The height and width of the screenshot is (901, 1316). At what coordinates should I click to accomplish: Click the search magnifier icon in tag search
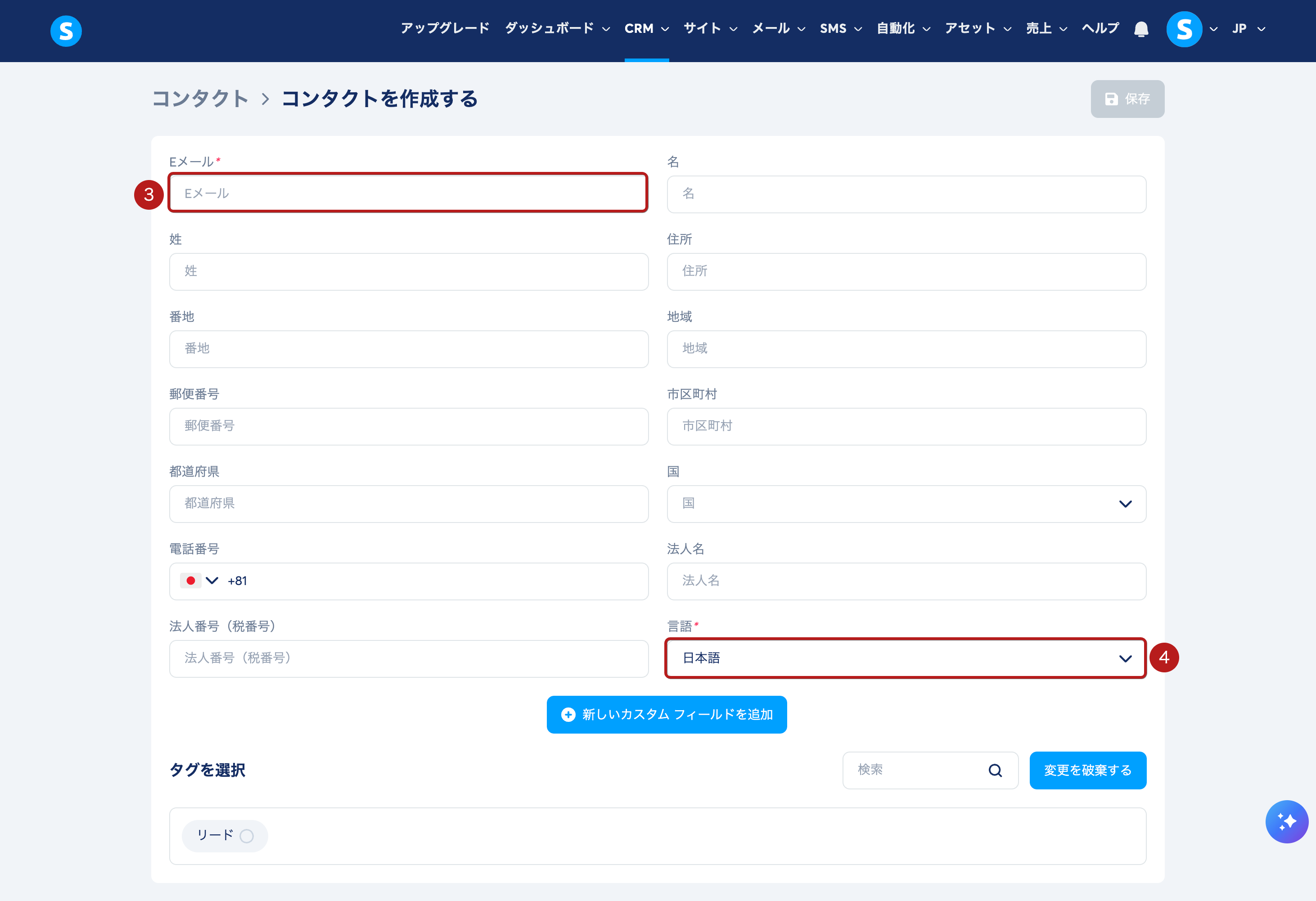995,770
